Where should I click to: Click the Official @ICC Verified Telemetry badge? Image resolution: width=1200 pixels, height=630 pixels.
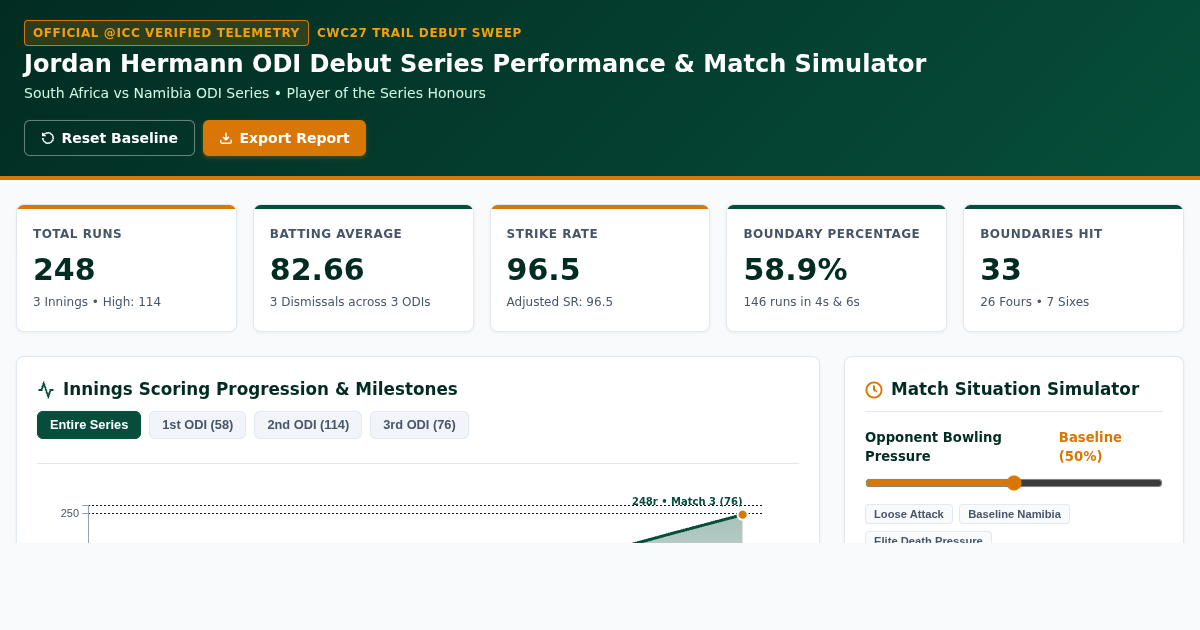pyautogui.click(x=166, y=33)
